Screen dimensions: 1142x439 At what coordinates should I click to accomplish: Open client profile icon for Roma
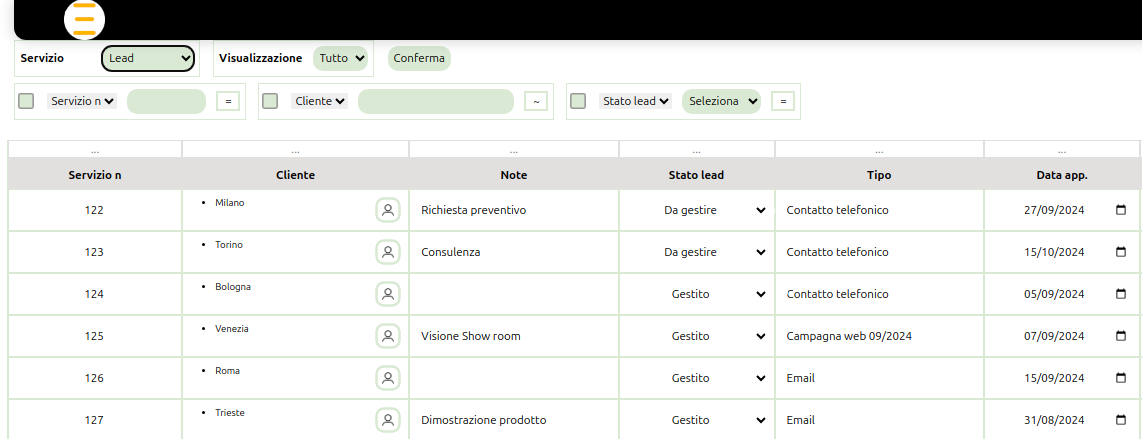tap(388, 378)
